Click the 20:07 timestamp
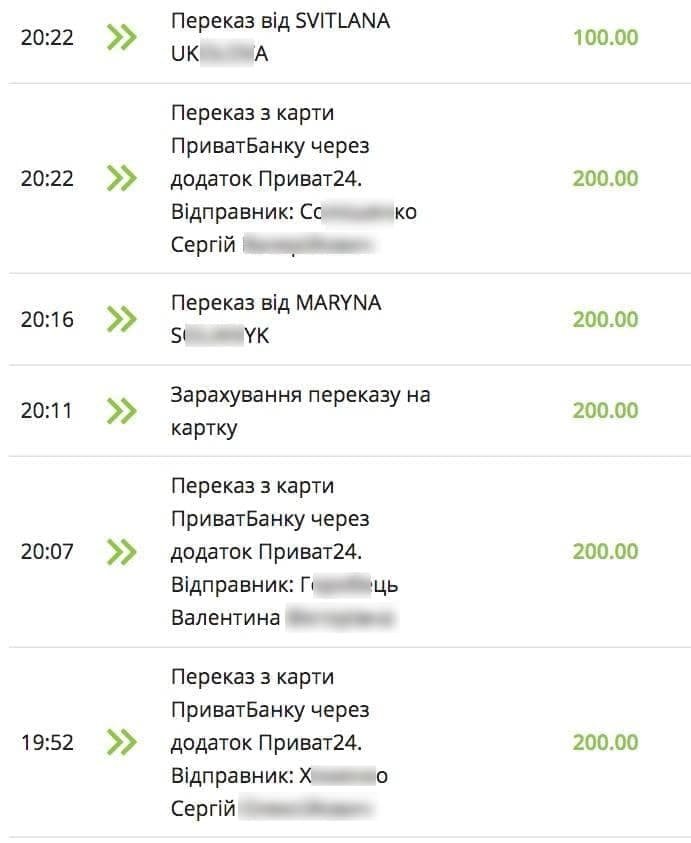Viewport: 691px width, 843px height. [x=47, y=551]
